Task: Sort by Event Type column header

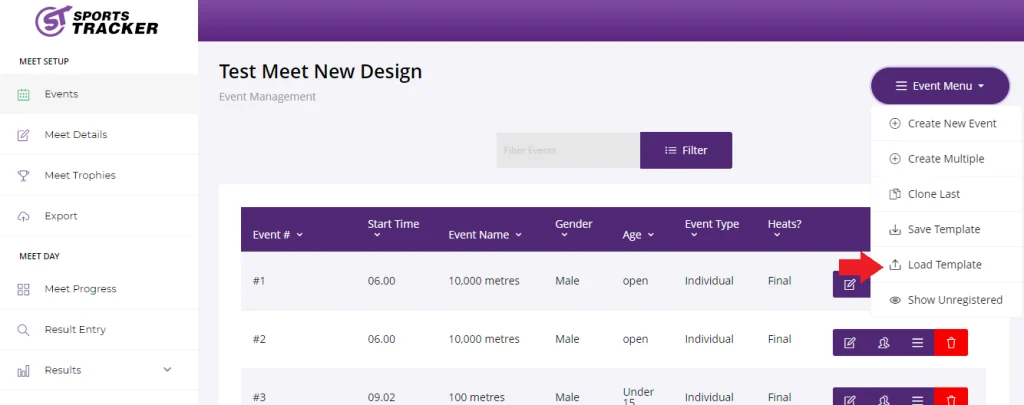Action: click(x=712, y=229)
